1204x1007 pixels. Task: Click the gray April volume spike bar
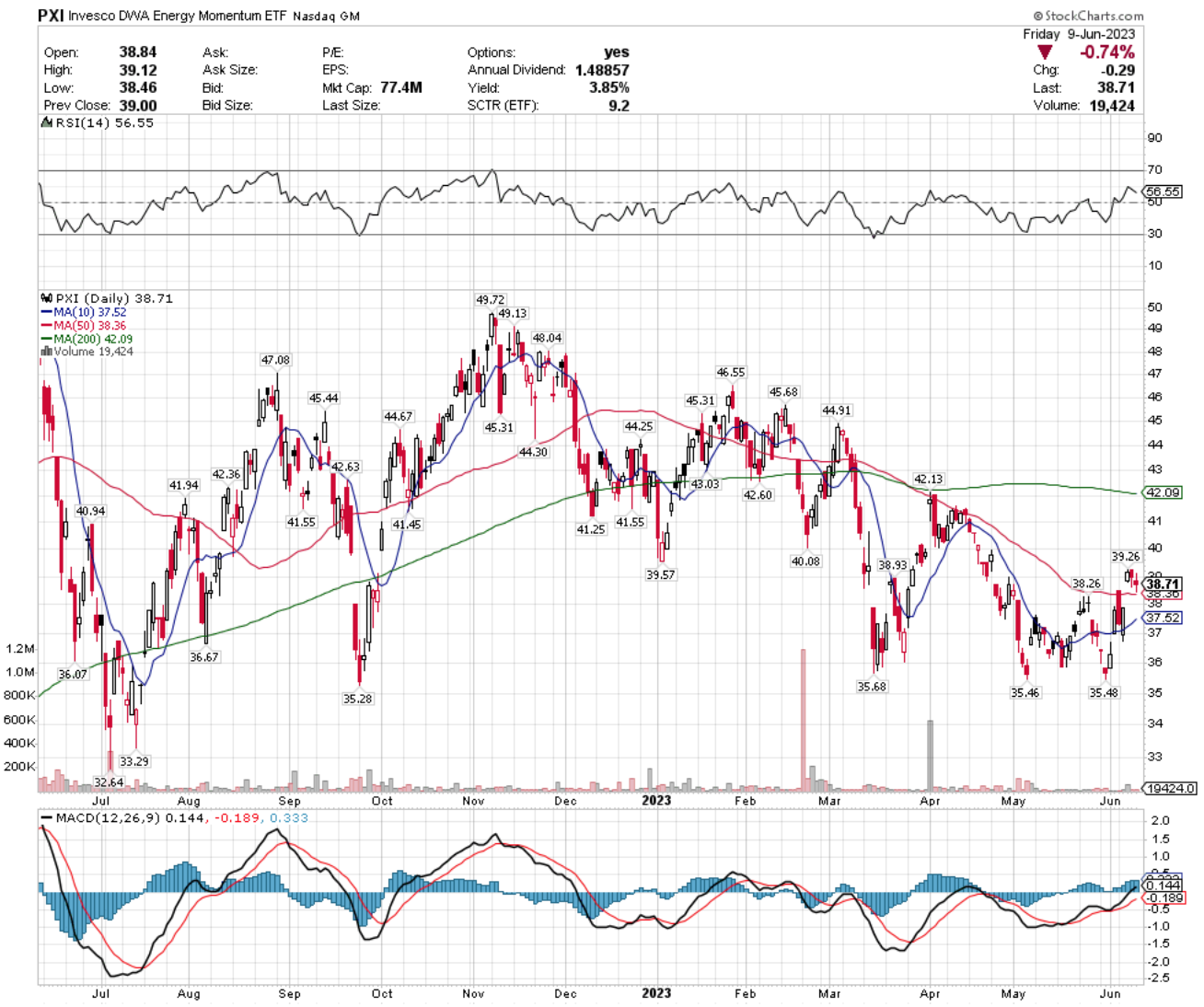[x=930, y=755]
